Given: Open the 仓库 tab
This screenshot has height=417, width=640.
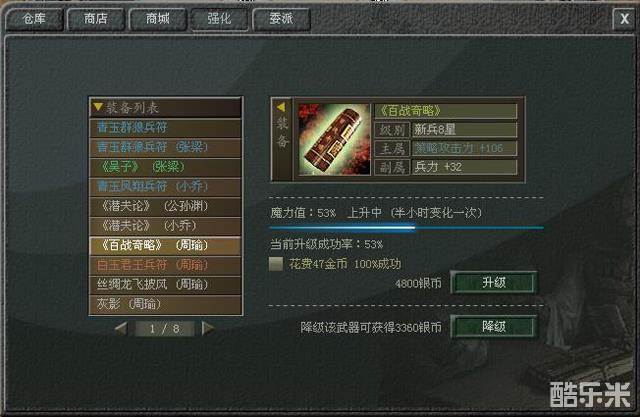Looking at the screenshot, I should (34, 19).
